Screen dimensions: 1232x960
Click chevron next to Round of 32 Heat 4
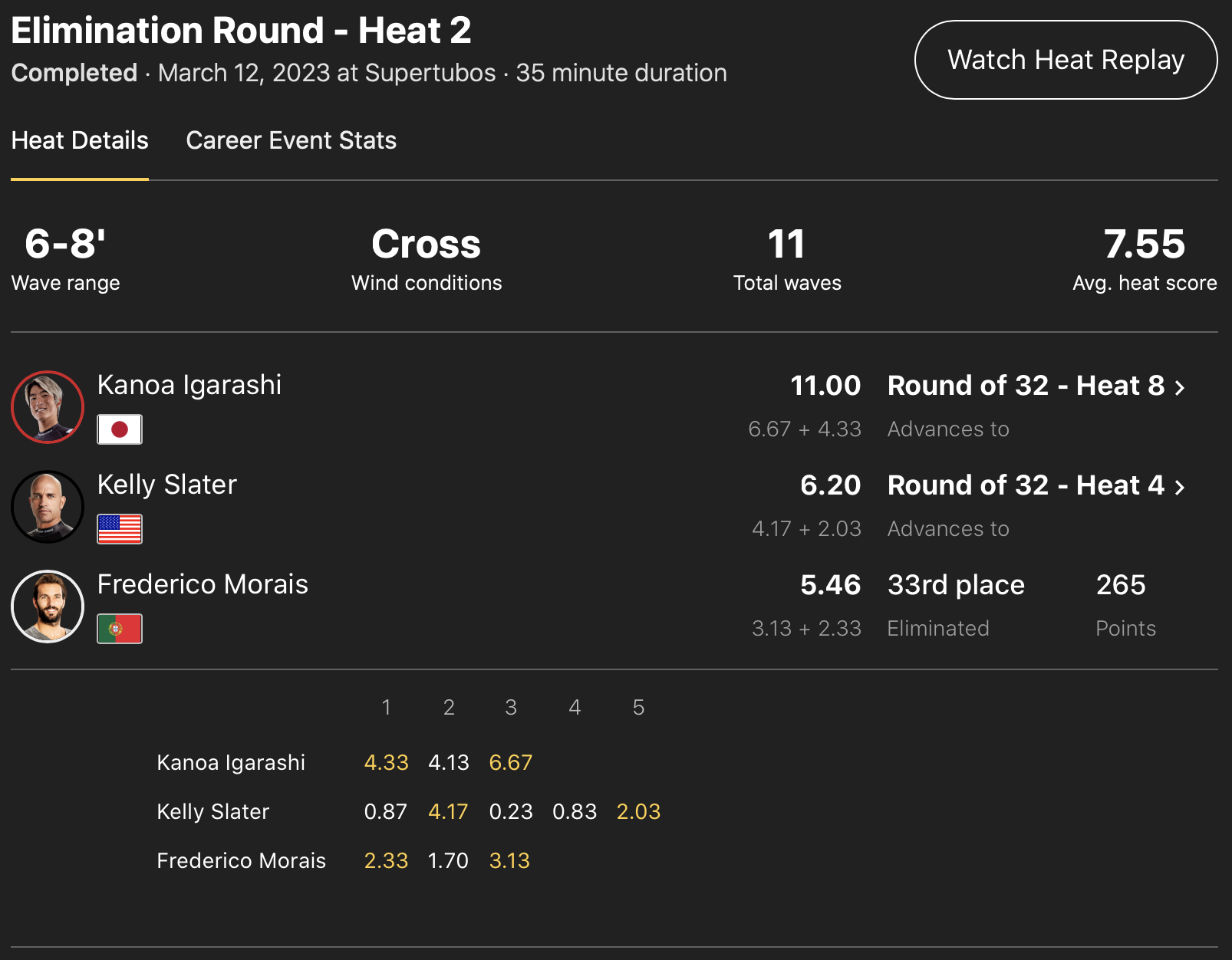click(x=1180, y=487)
